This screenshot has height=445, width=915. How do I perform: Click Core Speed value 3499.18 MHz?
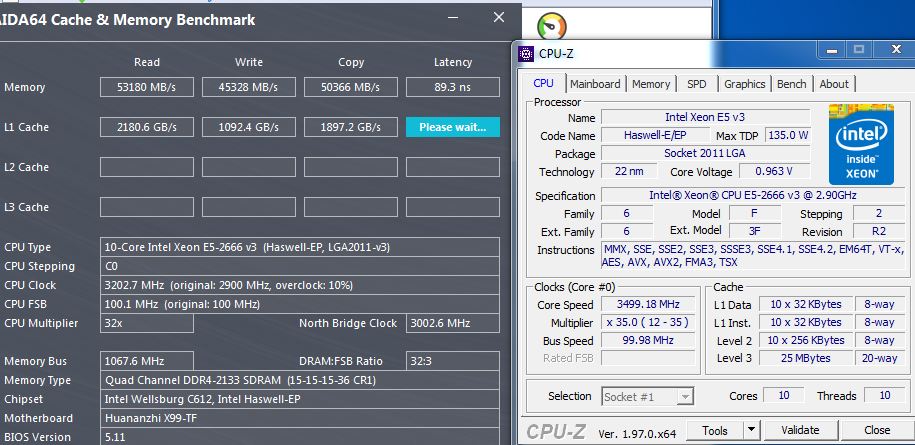click(648, 304)
